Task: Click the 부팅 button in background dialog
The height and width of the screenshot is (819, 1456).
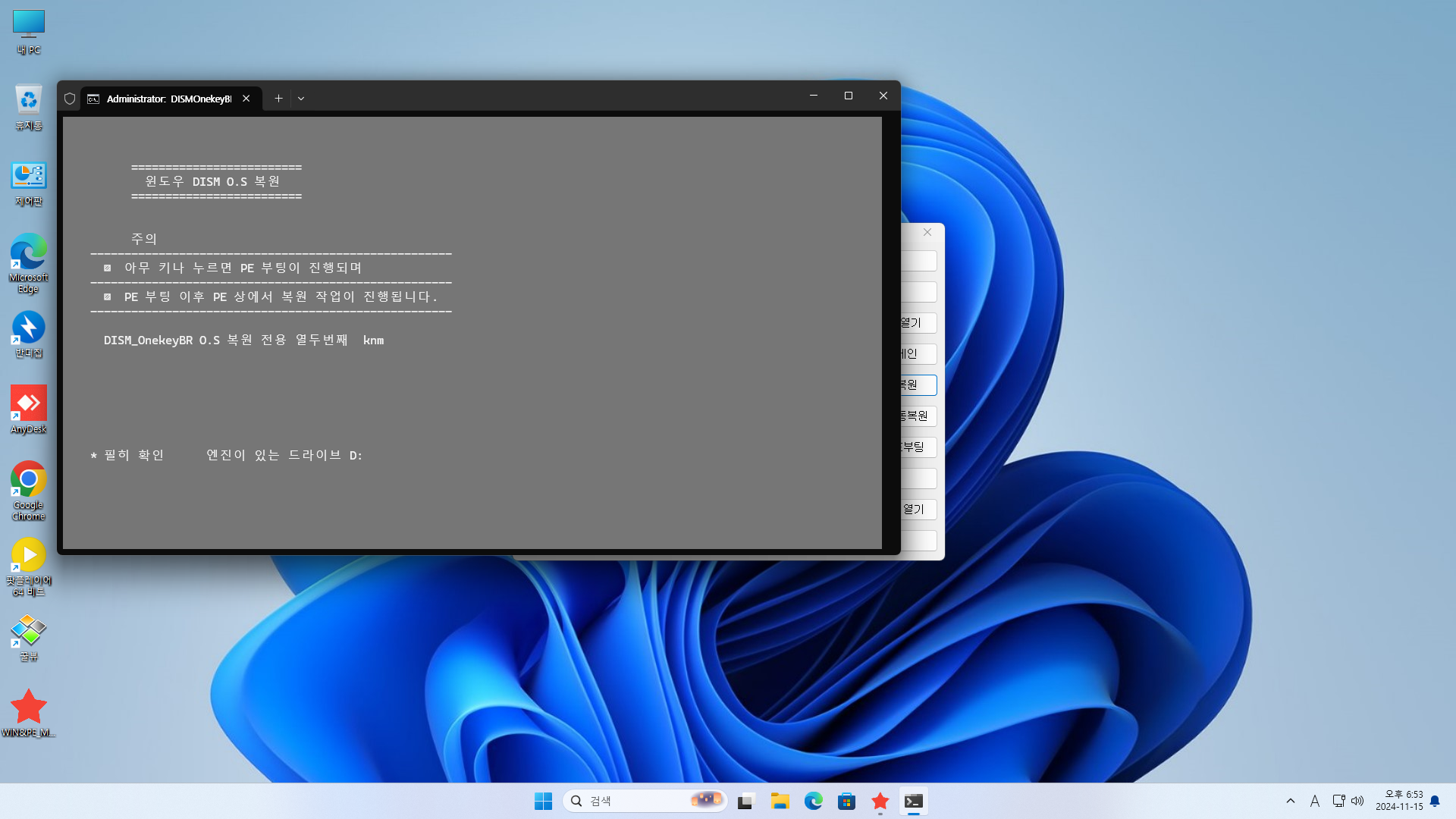Action: tap(918, 447)
